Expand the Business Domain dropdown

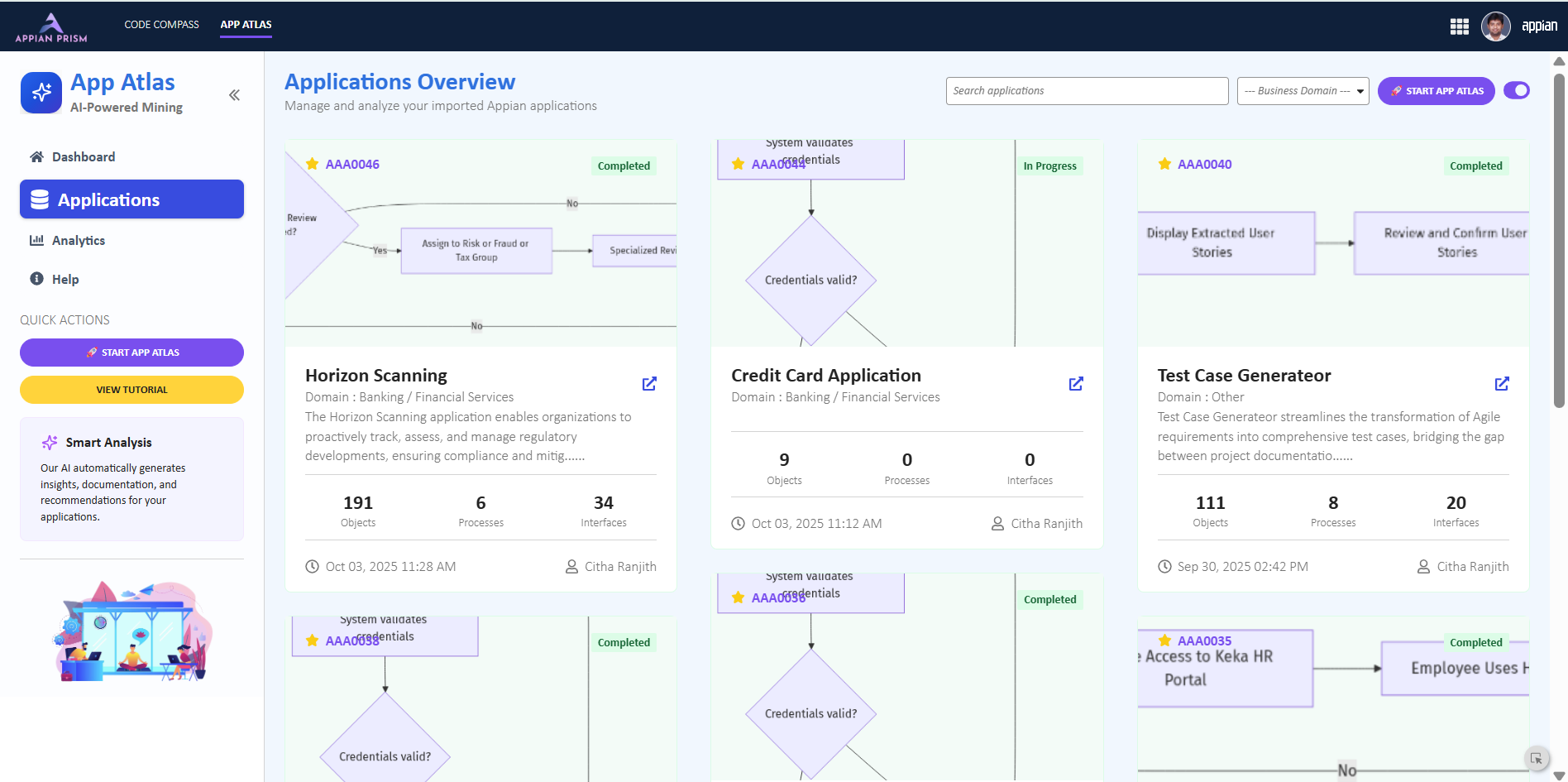click(1303, 91)
